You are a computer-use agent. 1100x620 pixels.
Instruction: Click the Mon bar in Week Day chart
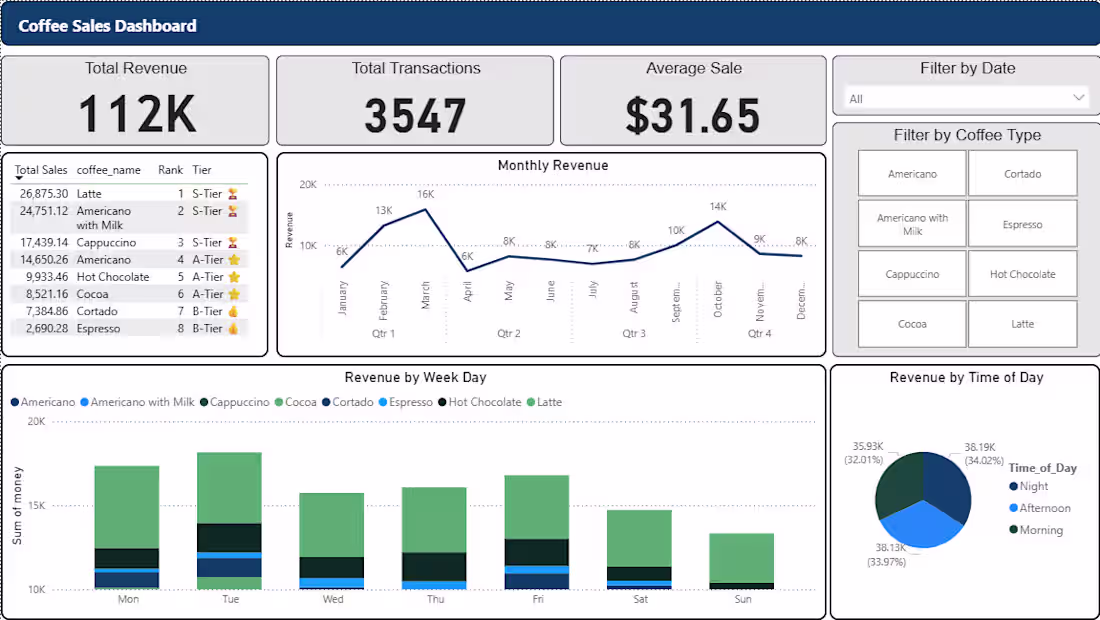[x=127, y=527]
